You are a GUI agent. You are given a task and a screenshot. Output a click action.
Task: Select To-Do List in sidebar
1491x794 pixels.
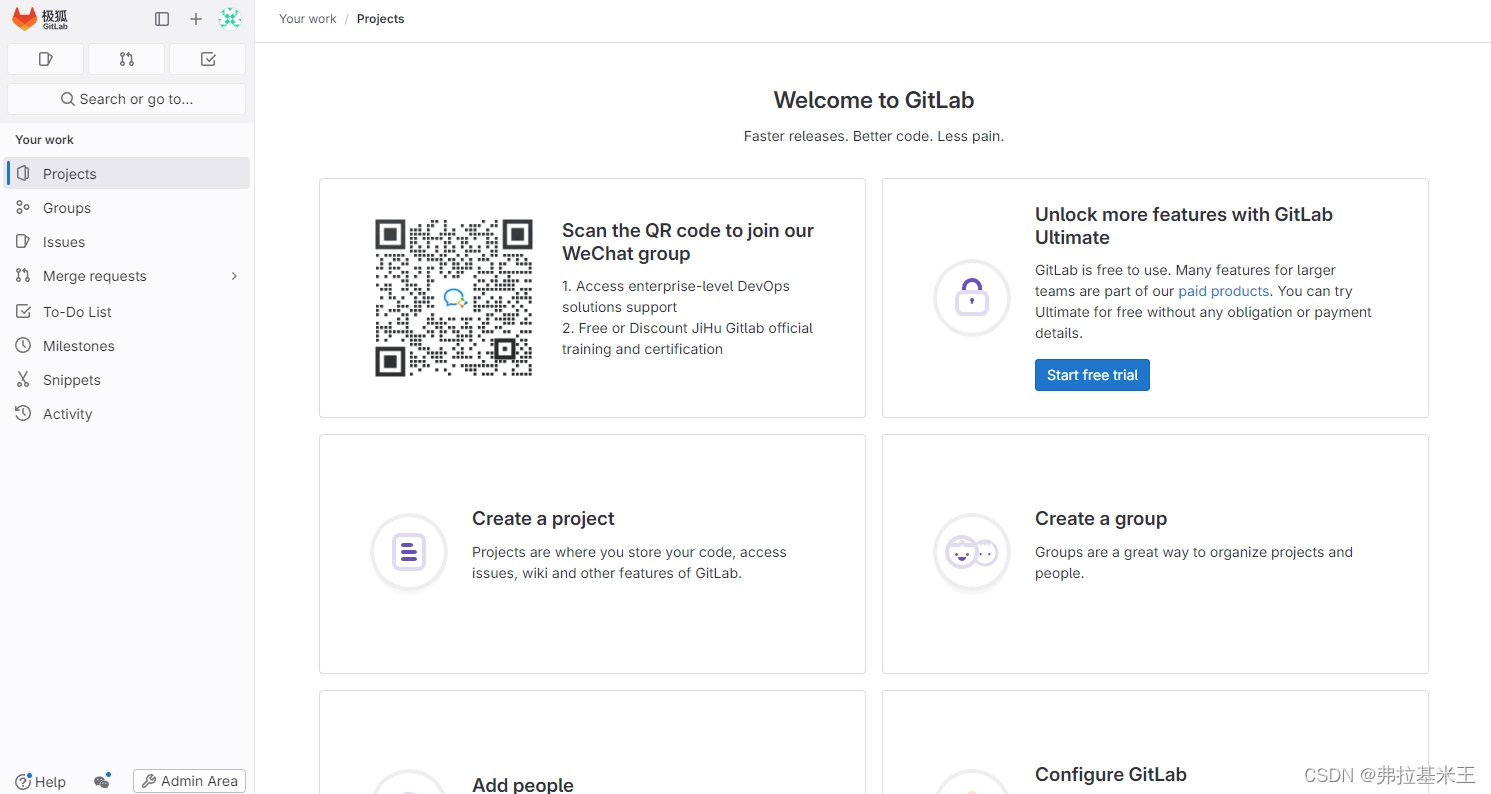click(x=128, y=311)
